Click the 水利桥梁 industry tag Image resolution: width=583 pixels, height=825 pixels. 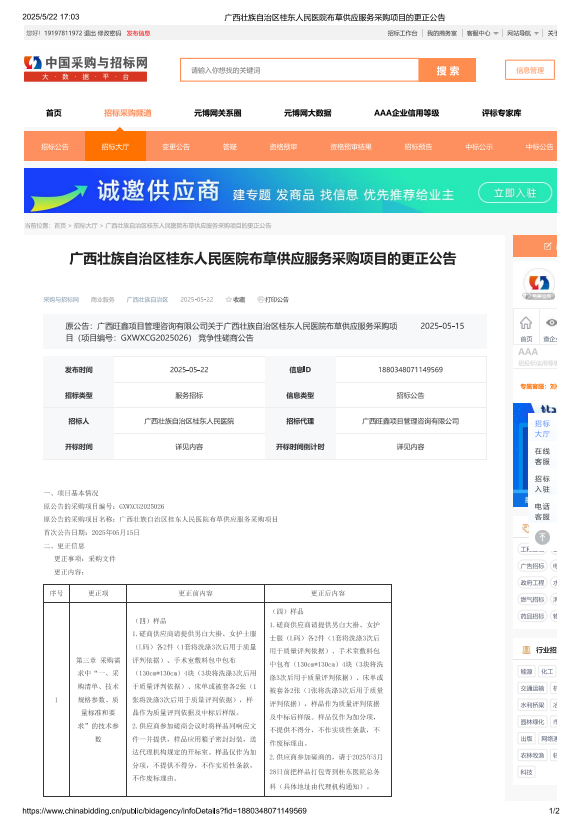coord(532,705)
